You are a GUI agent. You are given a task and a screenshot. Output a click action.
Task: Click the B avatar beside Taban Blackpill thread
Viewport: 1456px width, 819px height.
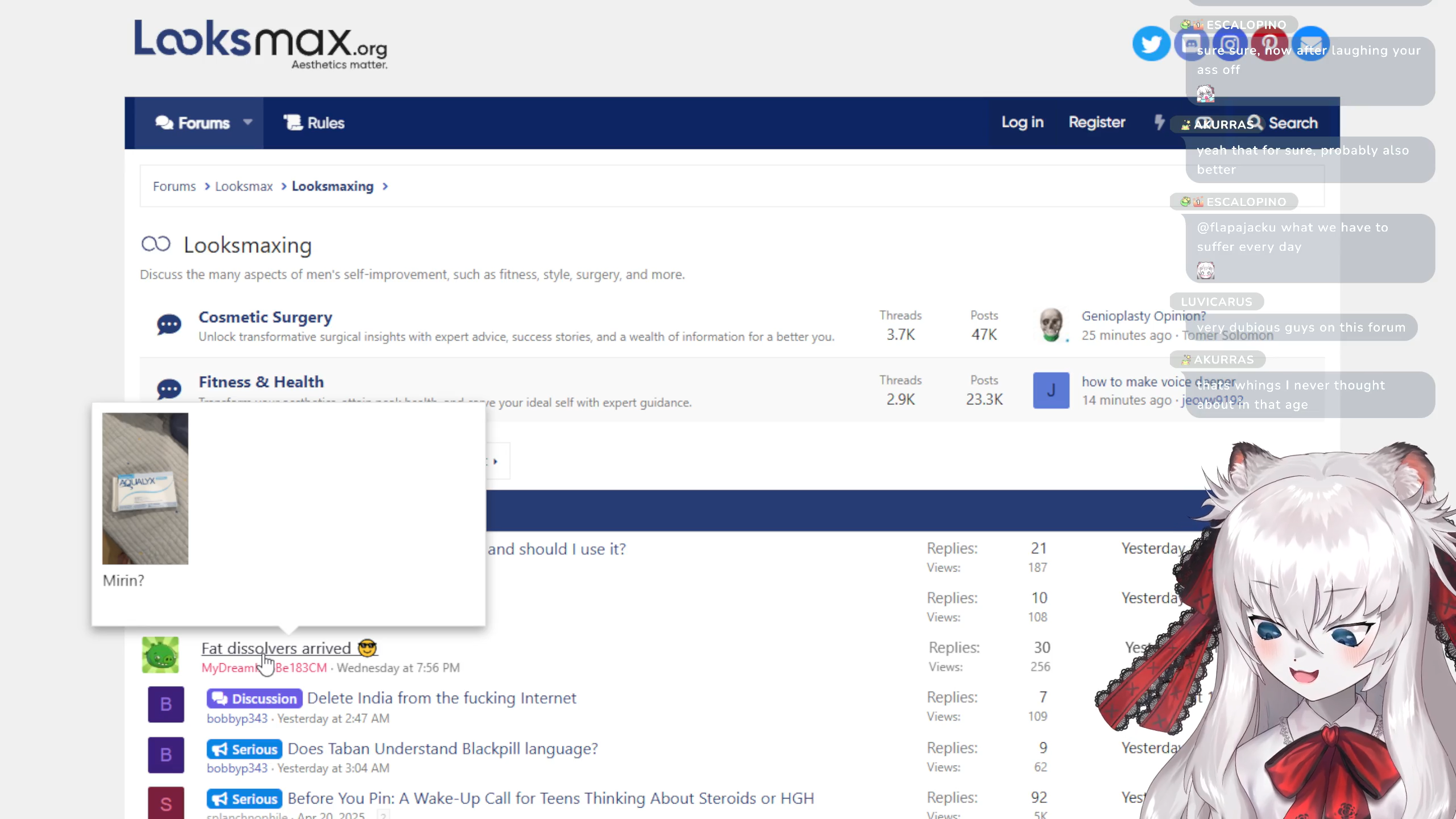coord(166,755)
